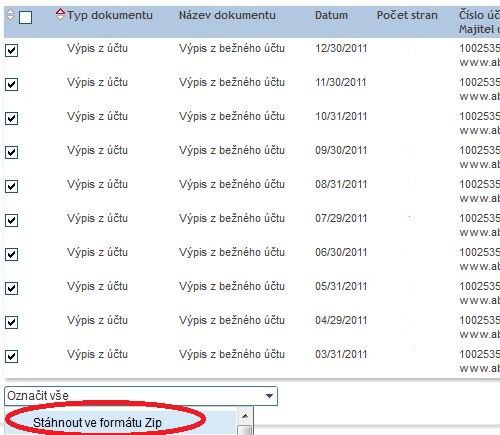Uncheck the 03/31/2011 statement checkbox
This screenshot has width=500, height=435.
[11, 356]
